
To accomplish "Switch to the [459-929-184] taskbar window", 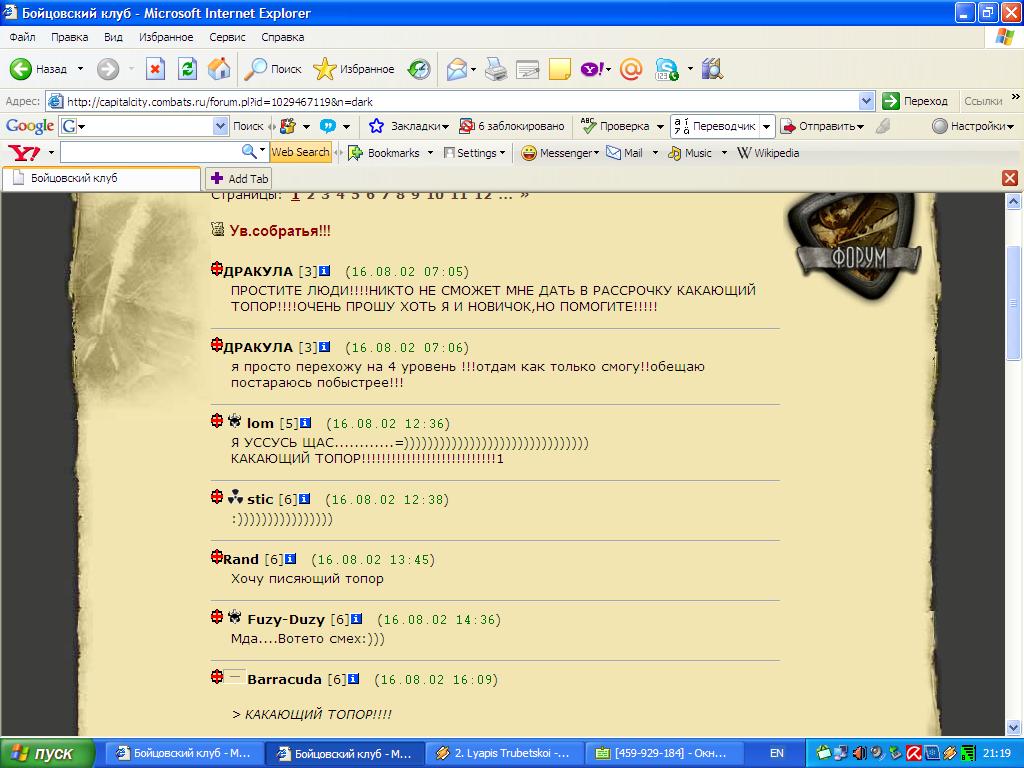I will (663, 754).
